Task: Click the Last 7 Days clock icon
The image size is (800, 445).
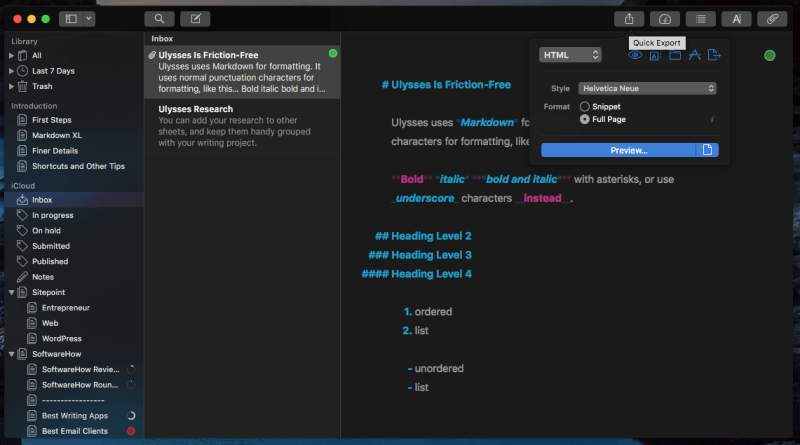Action: (x=22, y=71)
